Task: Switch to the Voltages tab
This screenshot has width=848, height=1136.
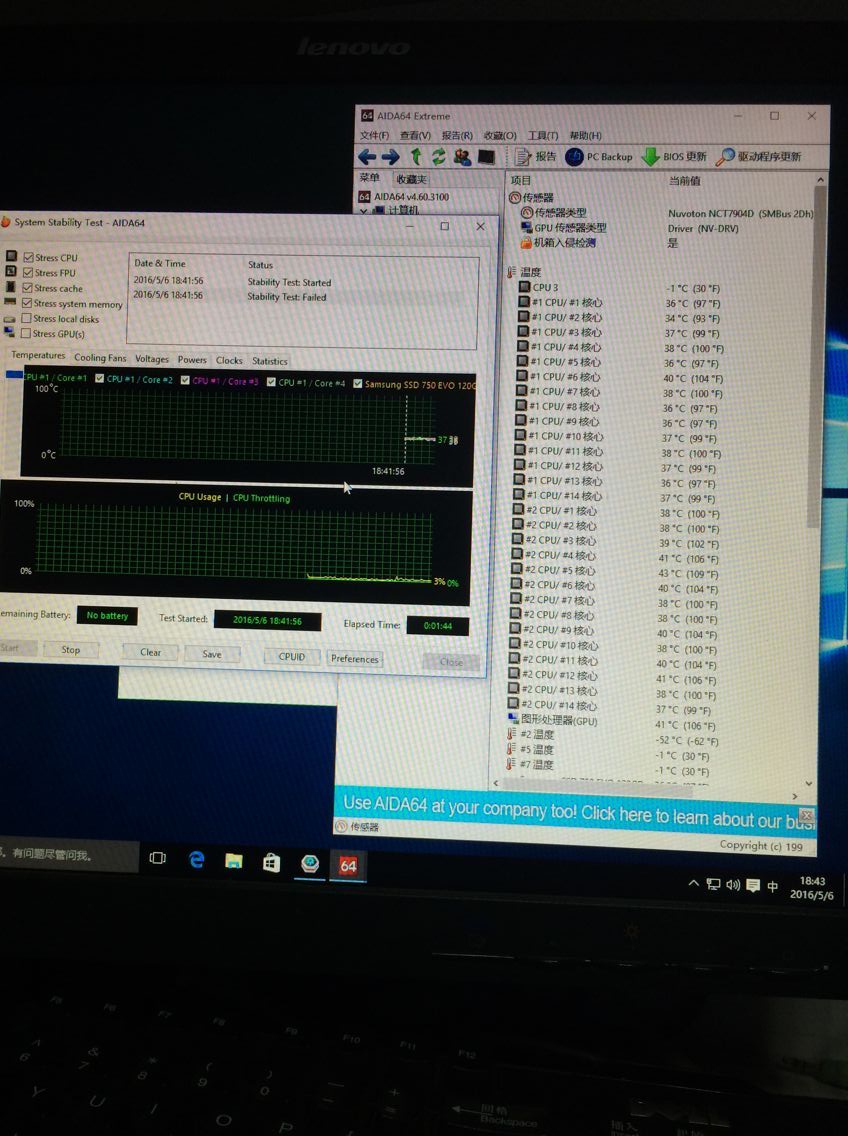Action: 151,359
